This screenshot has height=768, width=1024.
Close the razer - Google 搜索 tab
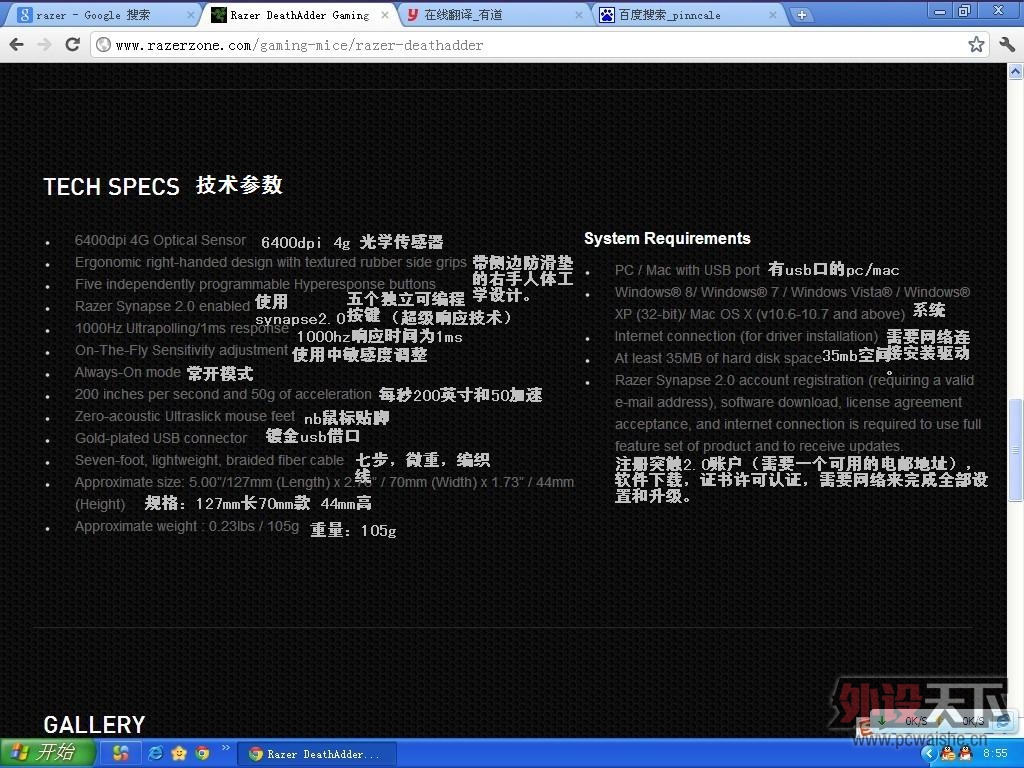tap(190, 14)
